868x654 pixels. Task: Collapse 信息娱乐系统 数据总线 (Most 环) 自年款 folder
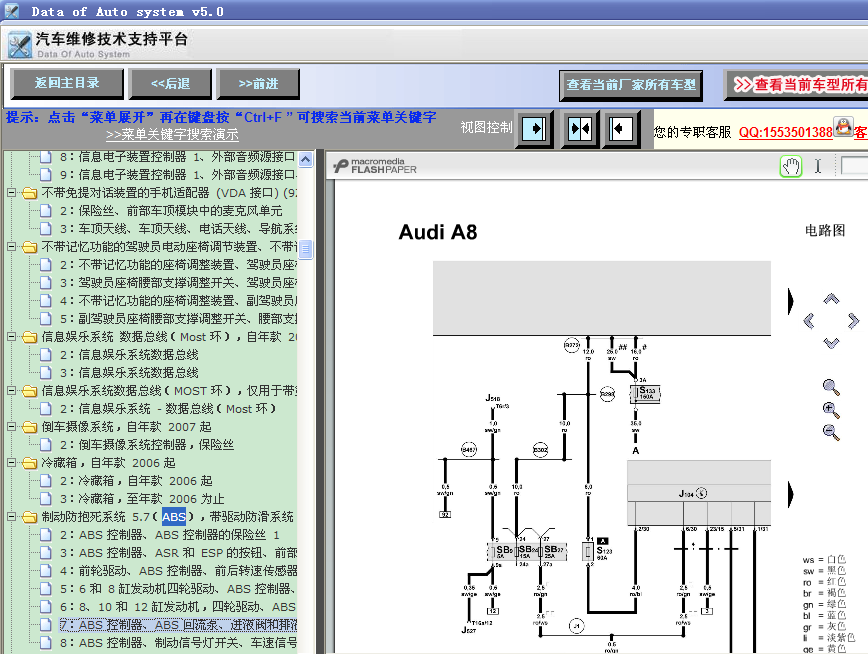11,336
